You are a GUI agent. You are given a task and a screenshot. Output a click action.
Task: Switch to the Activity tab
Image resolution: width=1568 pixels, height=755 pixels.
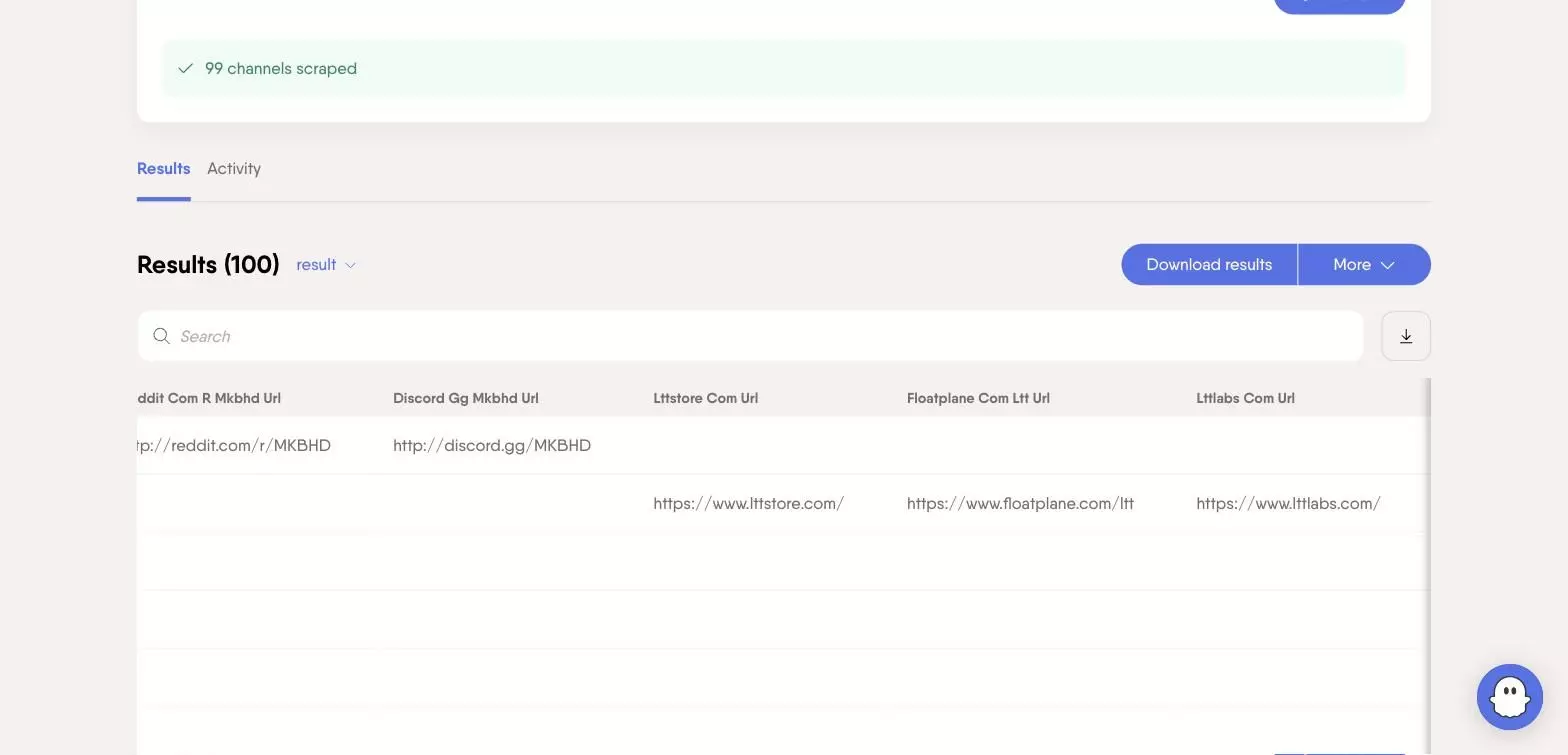234,169
